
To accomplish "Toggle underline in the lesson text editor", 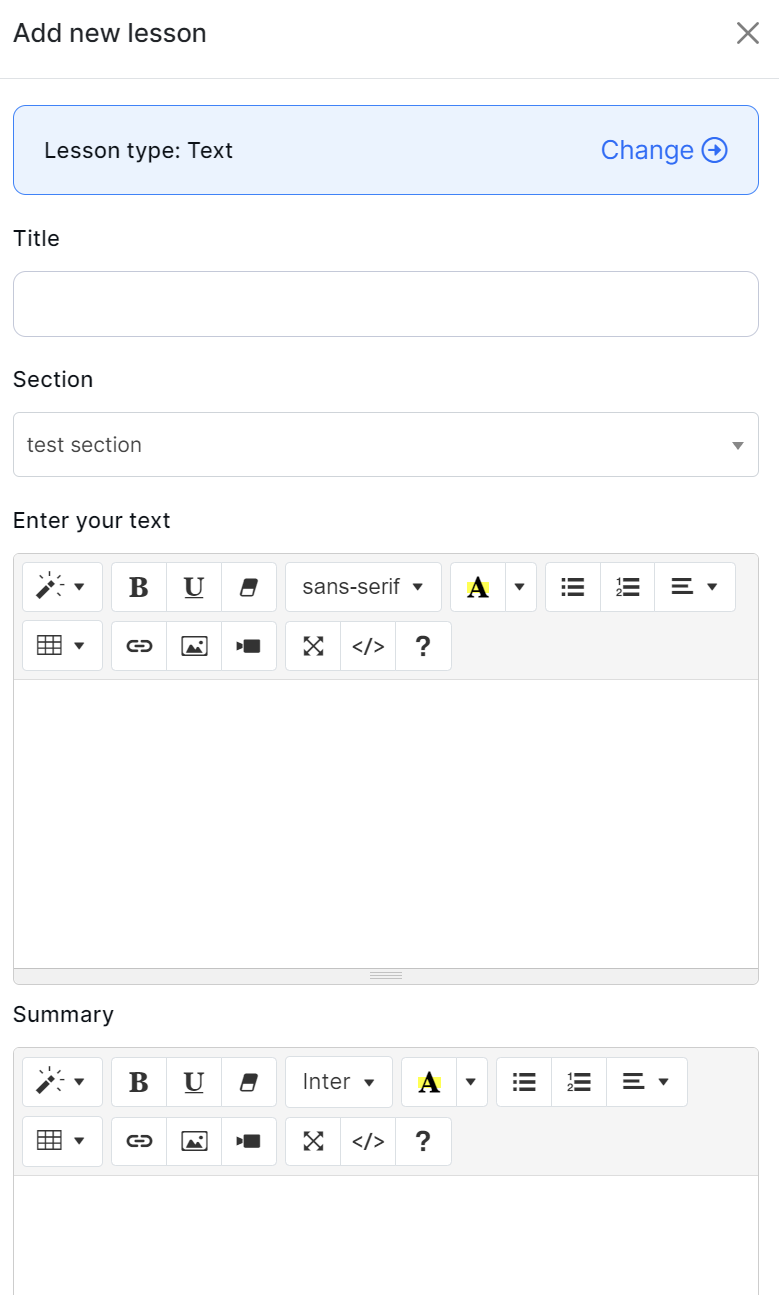I will (x=194, y=587).
